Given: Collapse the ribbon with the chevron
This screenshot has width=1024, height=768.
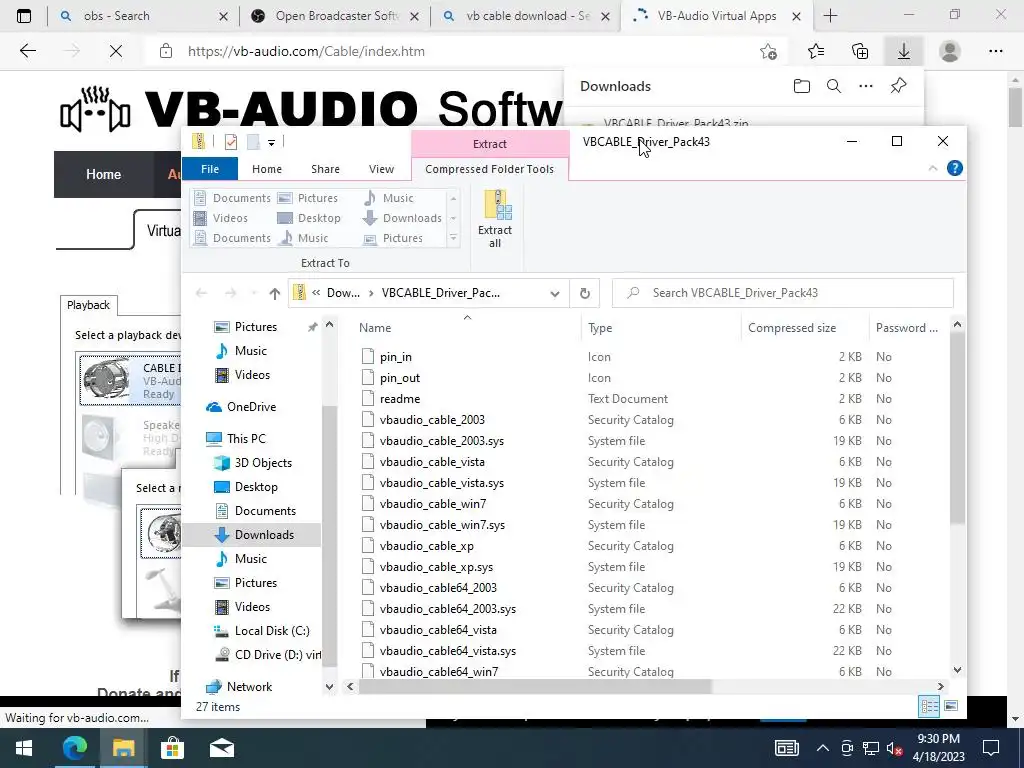Looking at the screenshot, I should [933, 168].
